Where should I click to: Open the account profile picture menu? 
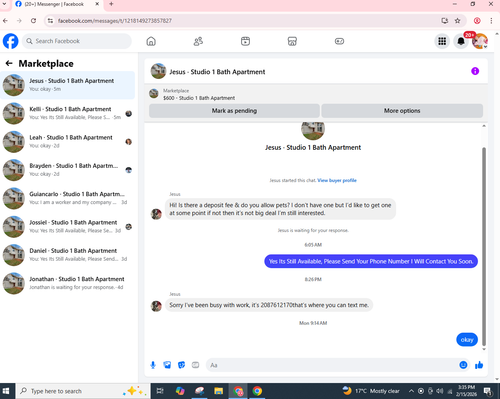pyautogui.click(x=480, y=41)
